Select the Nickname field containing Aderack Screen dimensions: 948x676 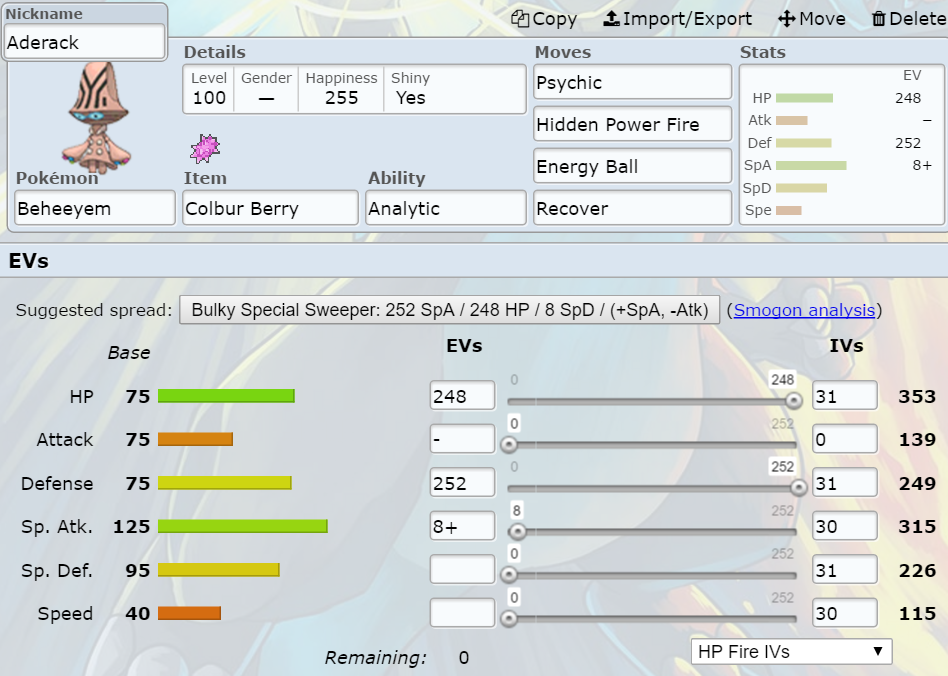pos(85,43)
